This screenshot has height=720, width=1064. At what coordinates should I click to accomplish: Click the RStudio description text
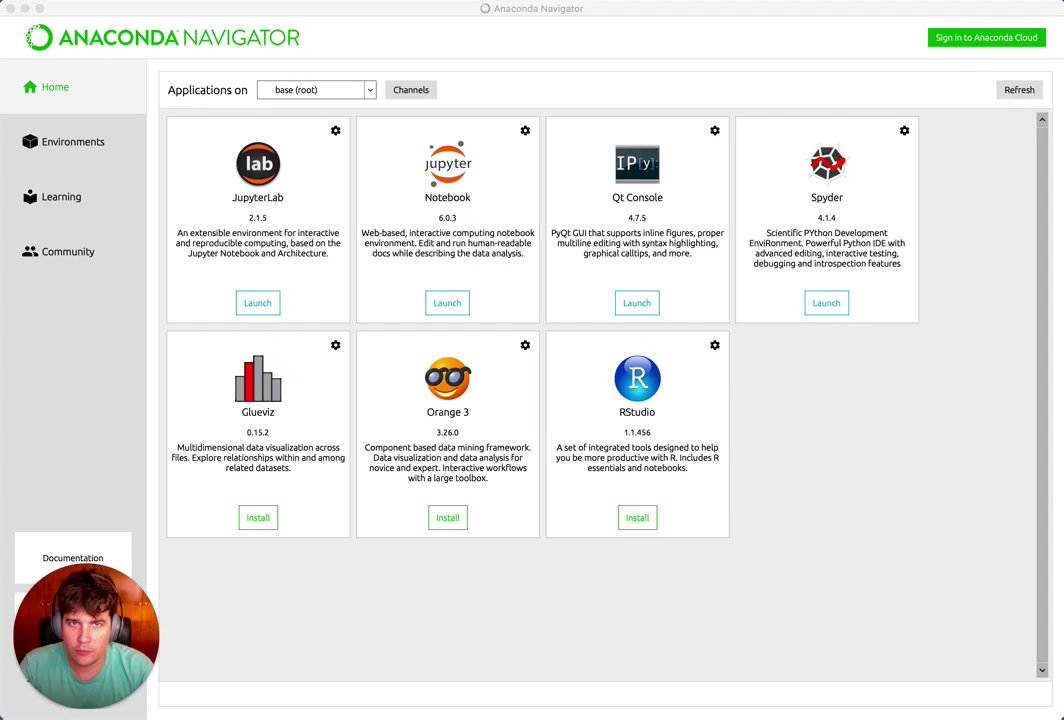pyautogui.click(x=637, y=457)
